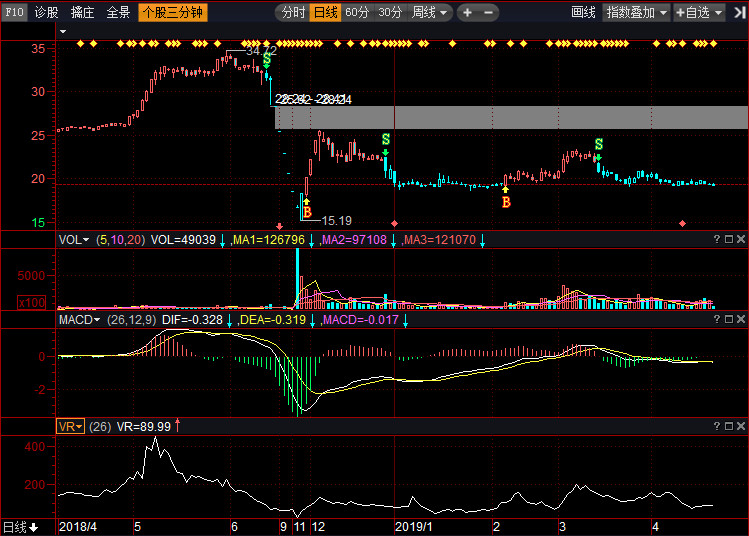
Task: Click the 15.19 low price label
Action: point(336,221)
